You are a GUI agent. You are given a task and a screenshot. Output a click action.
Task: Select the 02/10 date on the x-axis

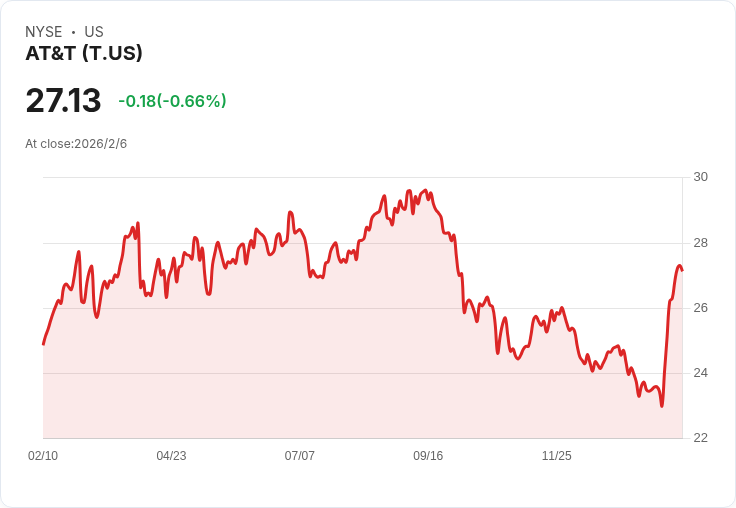[x=43, y=456]
